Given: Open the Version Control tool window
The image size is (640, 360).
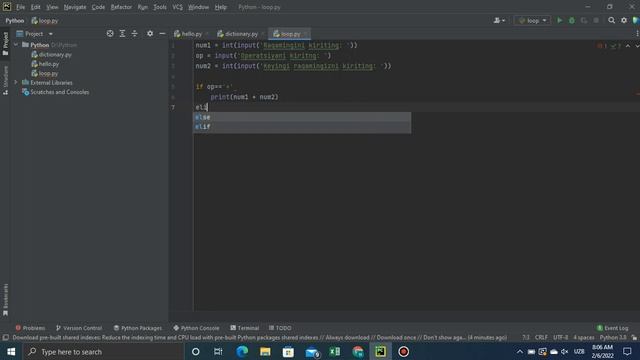Looking at the screenshot, I should coord(78,328).
